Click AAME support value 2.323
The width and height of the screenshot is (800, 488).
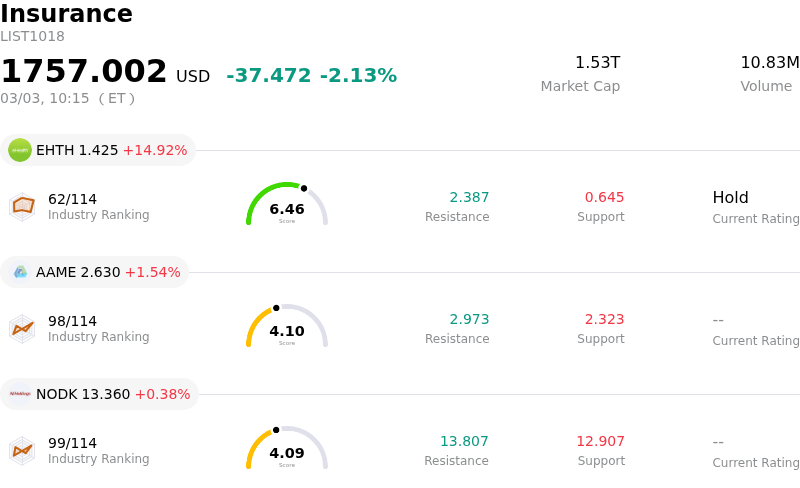coord(604,320)
